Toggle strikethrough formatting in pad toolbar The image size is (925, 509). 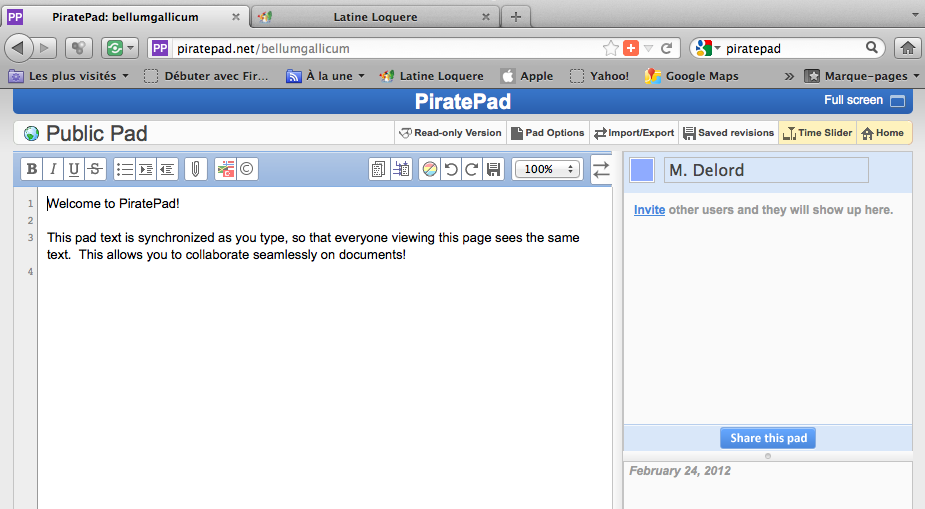pos(95,169)
